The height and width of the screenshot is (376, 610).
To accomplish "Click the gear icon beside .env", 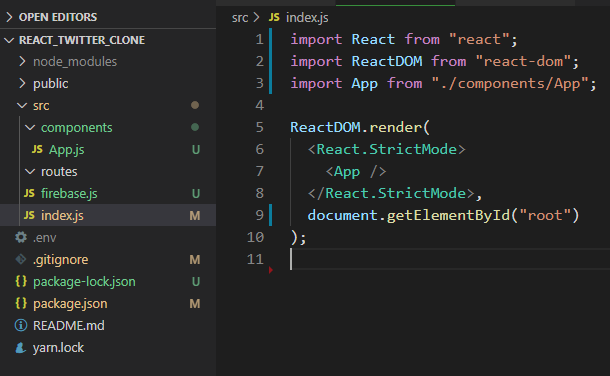I will (21, 237).
